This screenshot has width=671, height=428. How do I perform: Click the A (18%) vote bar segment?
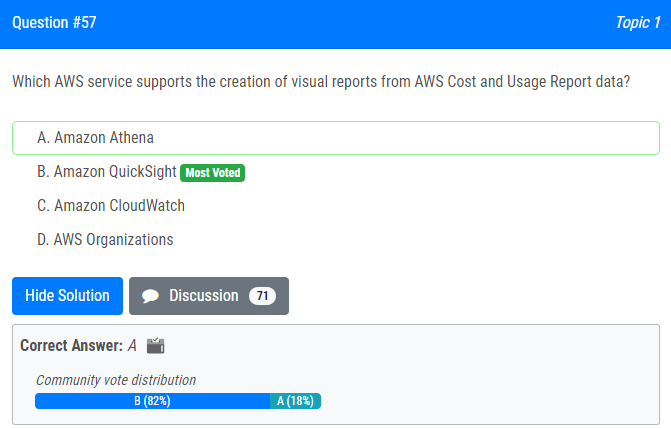point(295,401)
